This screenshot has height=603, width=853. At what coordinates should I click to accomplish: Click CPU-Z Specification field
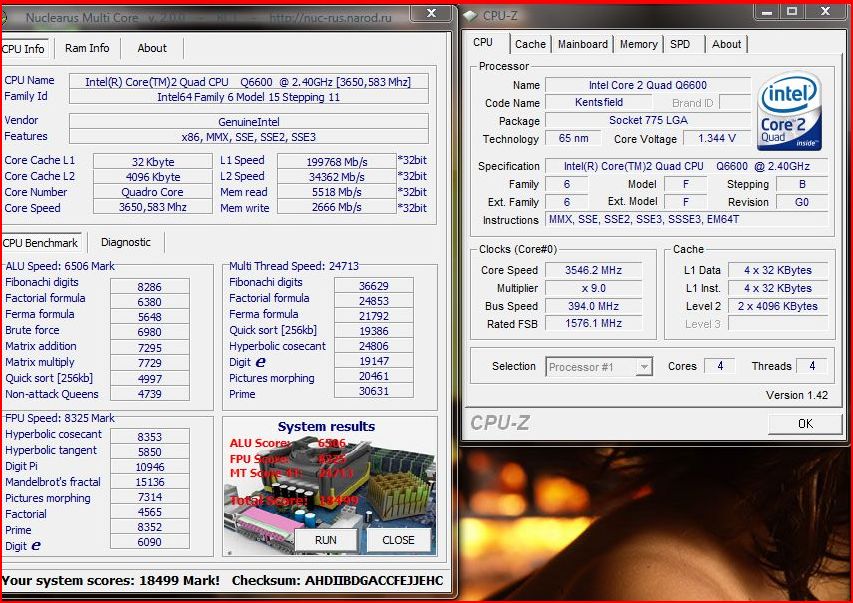click(687, 166)
